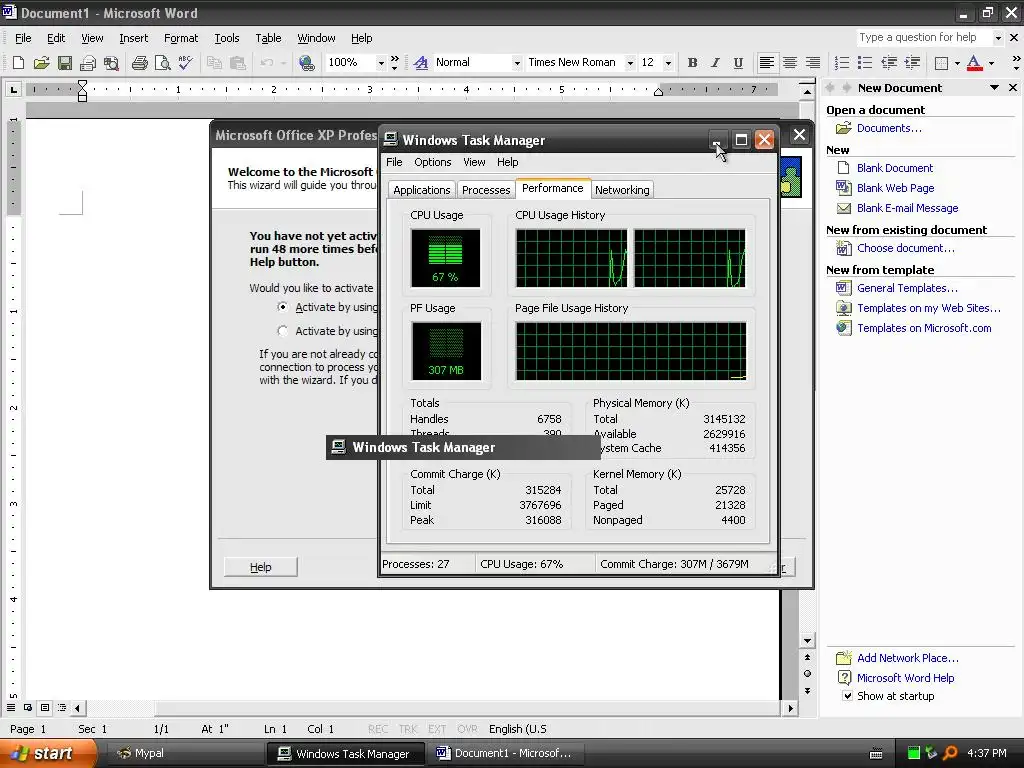Open the Style Normal dropdown
The image size is (1024, 768).
[x=517, y=63]
